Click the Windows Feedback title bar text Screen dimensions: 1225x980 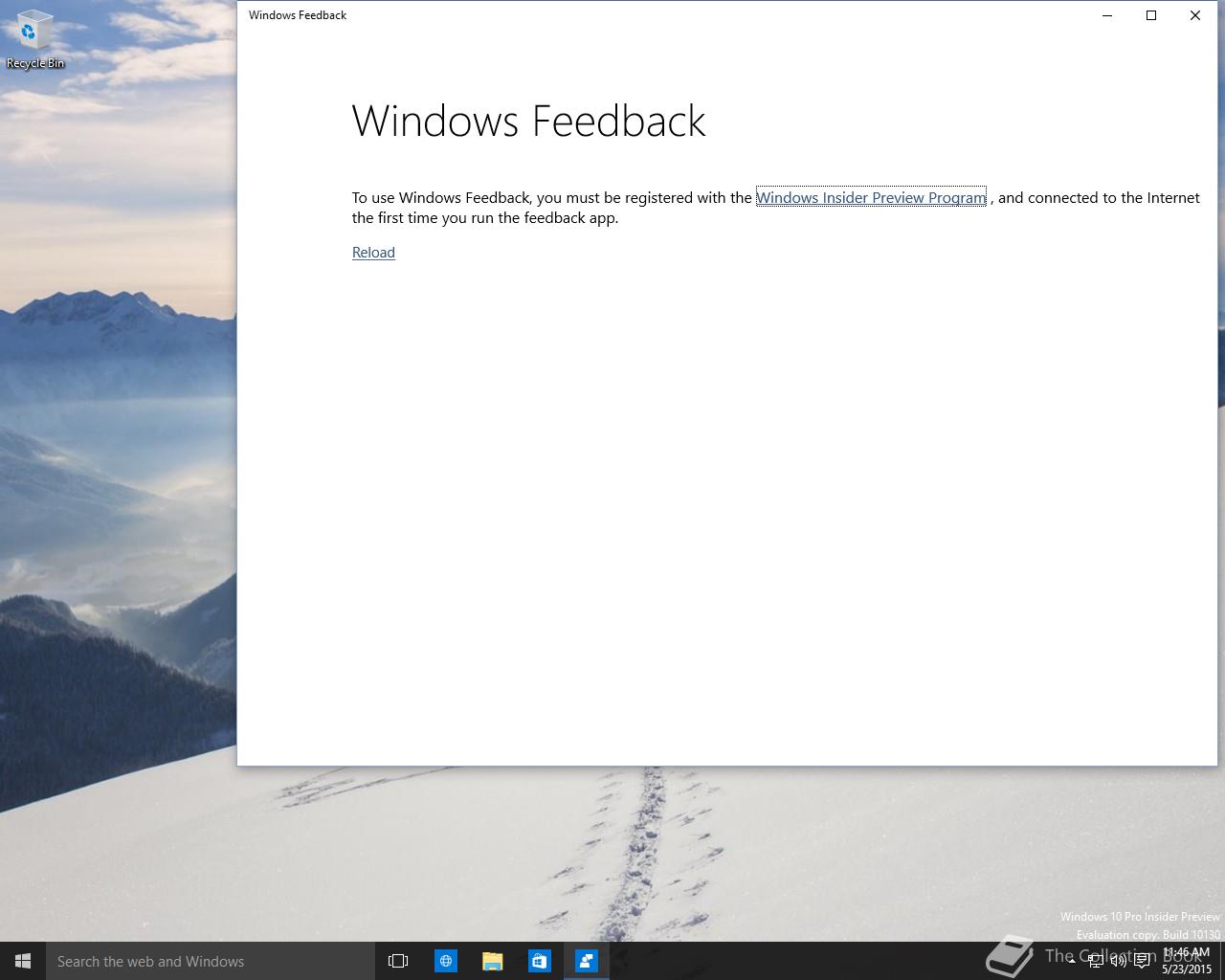[298, 15]
